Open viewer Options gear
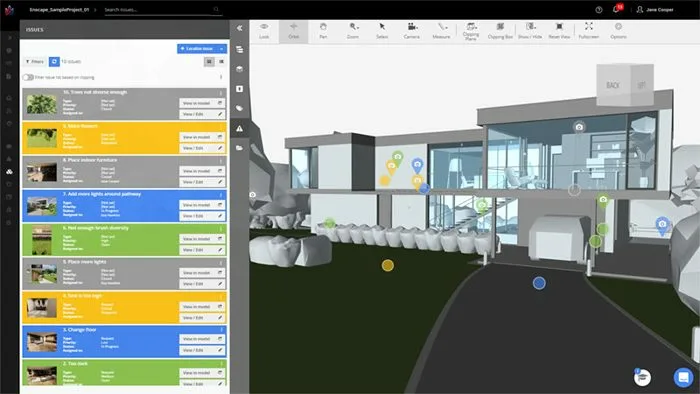This screenshot has height=394, width=700. (x=618, y=31)
